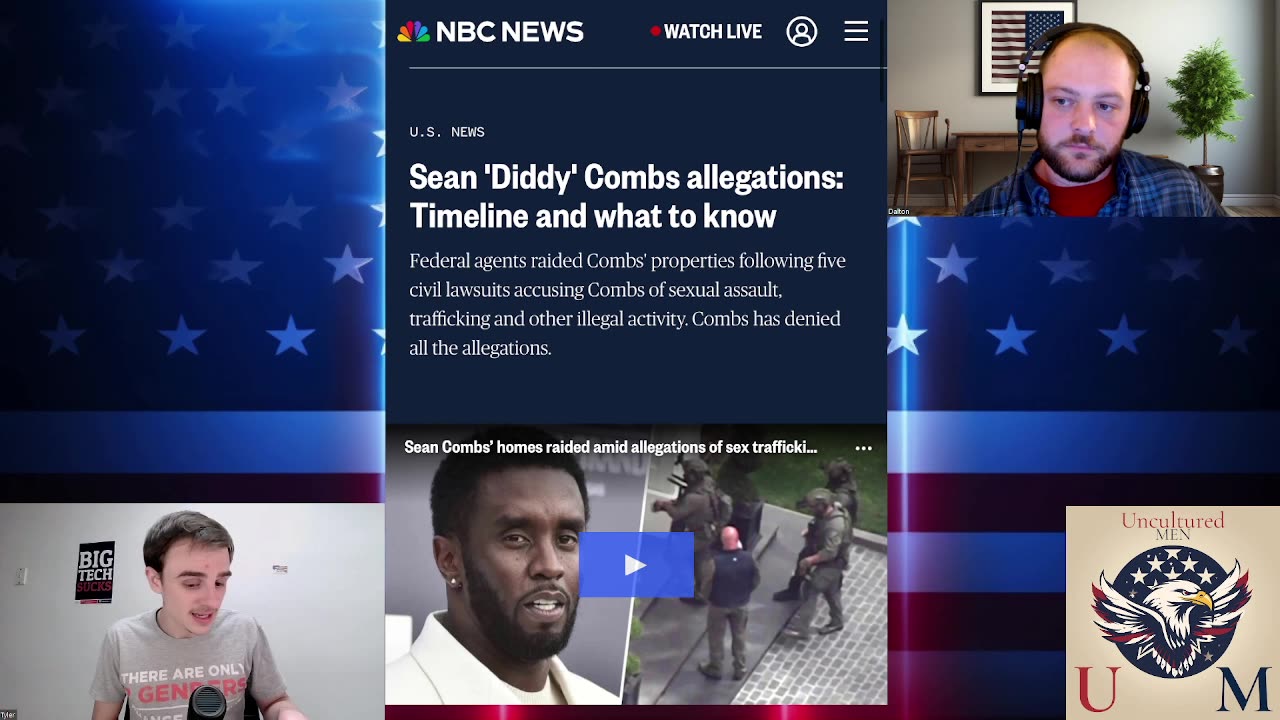This screenshot has width=1280, height=720.
Task: Click the Uncultured Men eagle logo
Action: tap(1172, 613)
